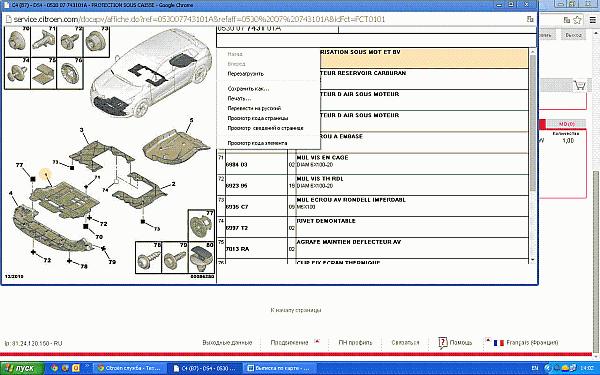
Task: Choose 'Перезагрузить' in the context menu
Action: click(246, 74)
